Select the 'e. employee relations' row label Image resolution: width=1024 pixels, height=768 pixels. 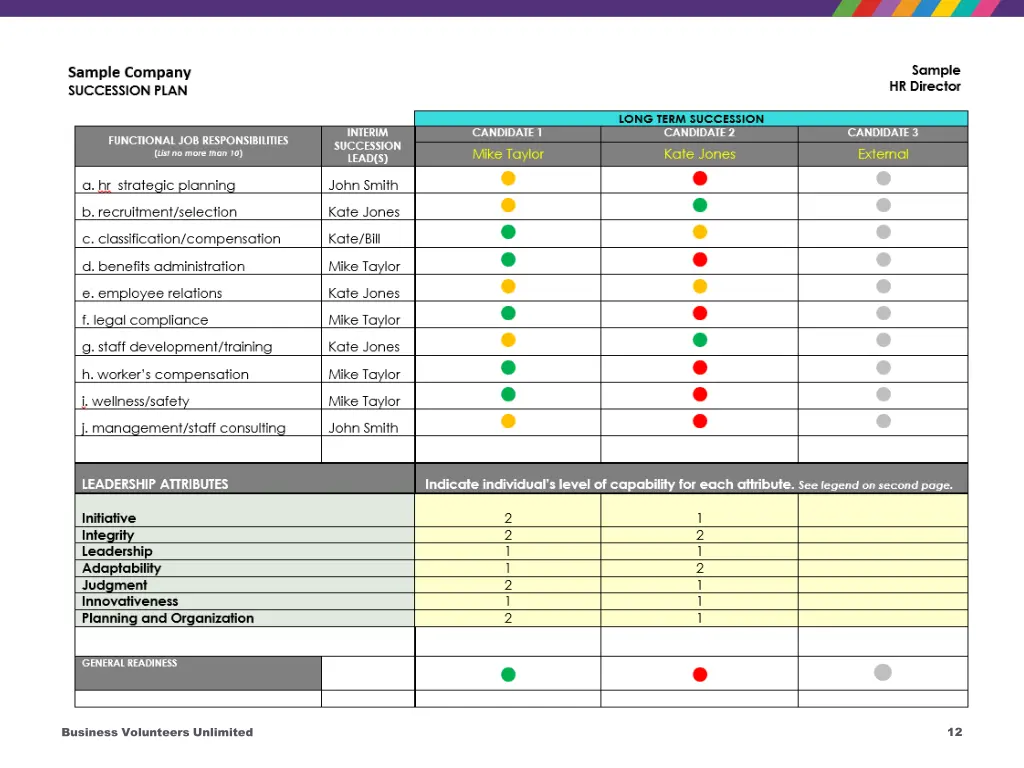coord(152,293)
